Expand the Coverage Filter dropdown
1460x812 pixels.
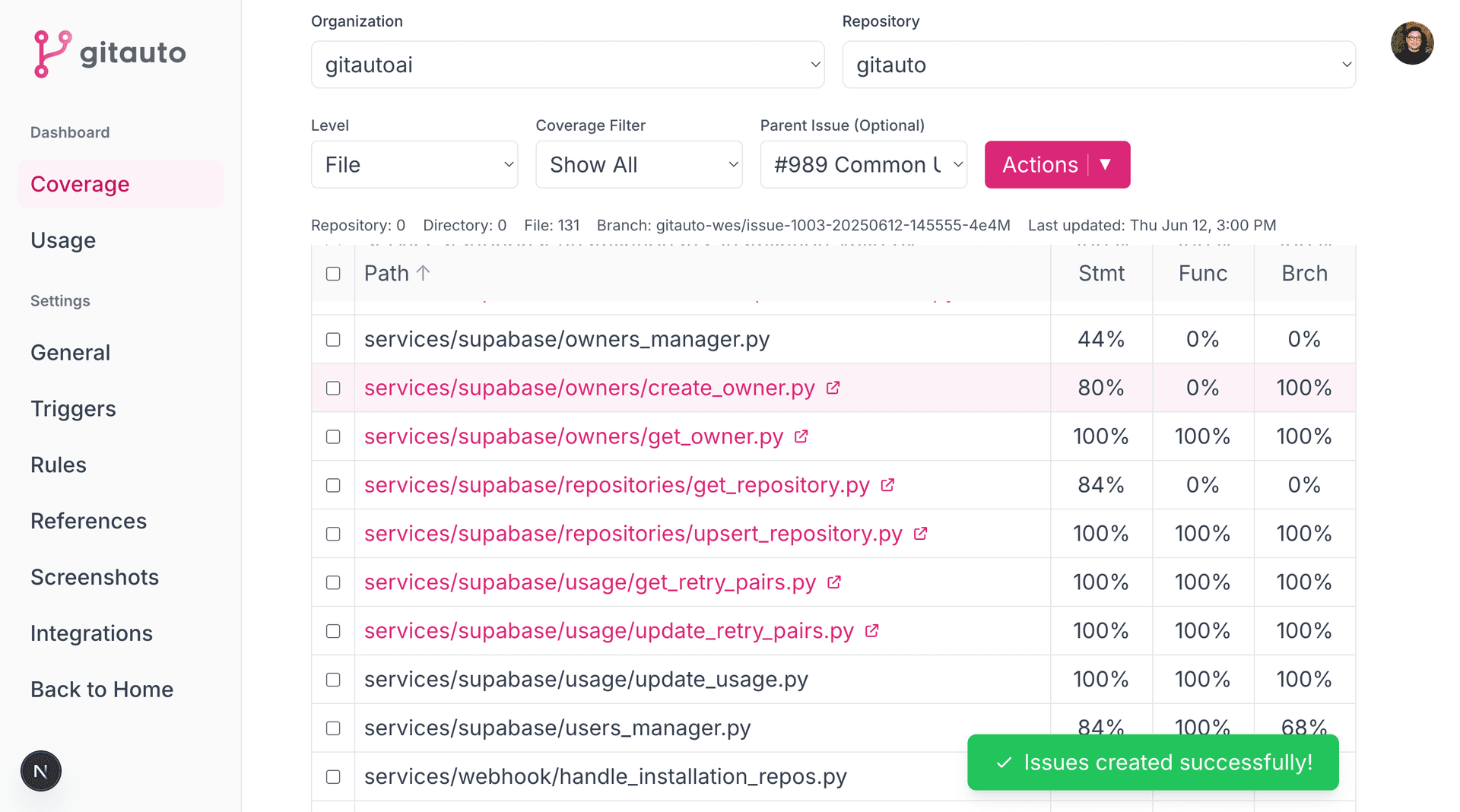(639, 164)
